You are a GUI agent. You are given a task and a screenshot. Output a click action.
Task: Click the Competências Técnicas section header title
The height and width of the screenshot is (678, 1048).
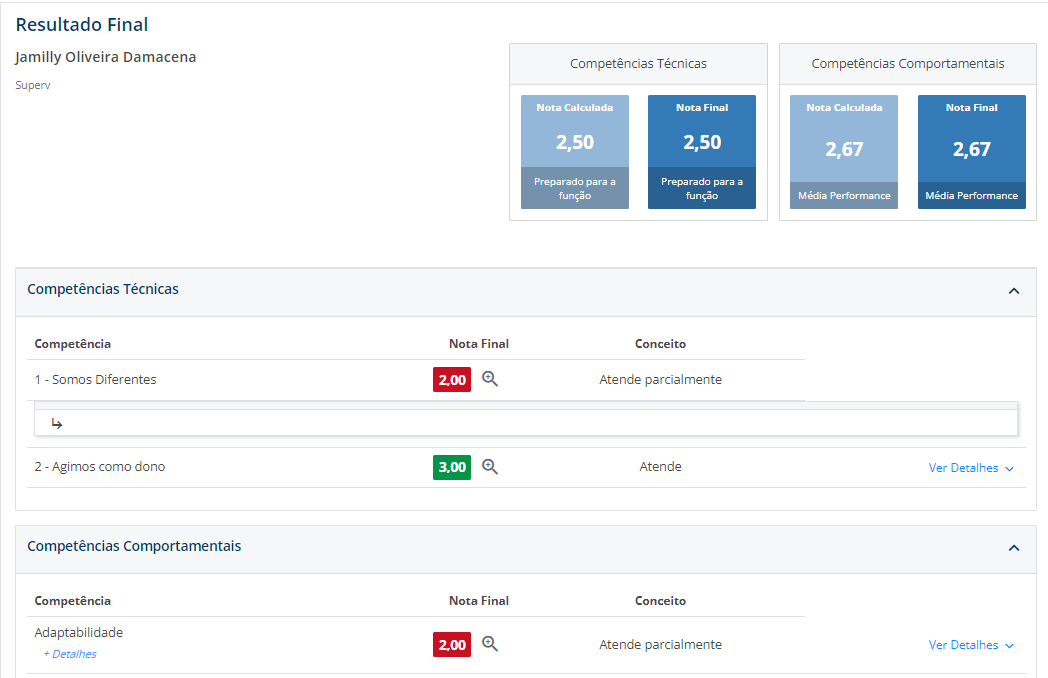coord(103,289)
